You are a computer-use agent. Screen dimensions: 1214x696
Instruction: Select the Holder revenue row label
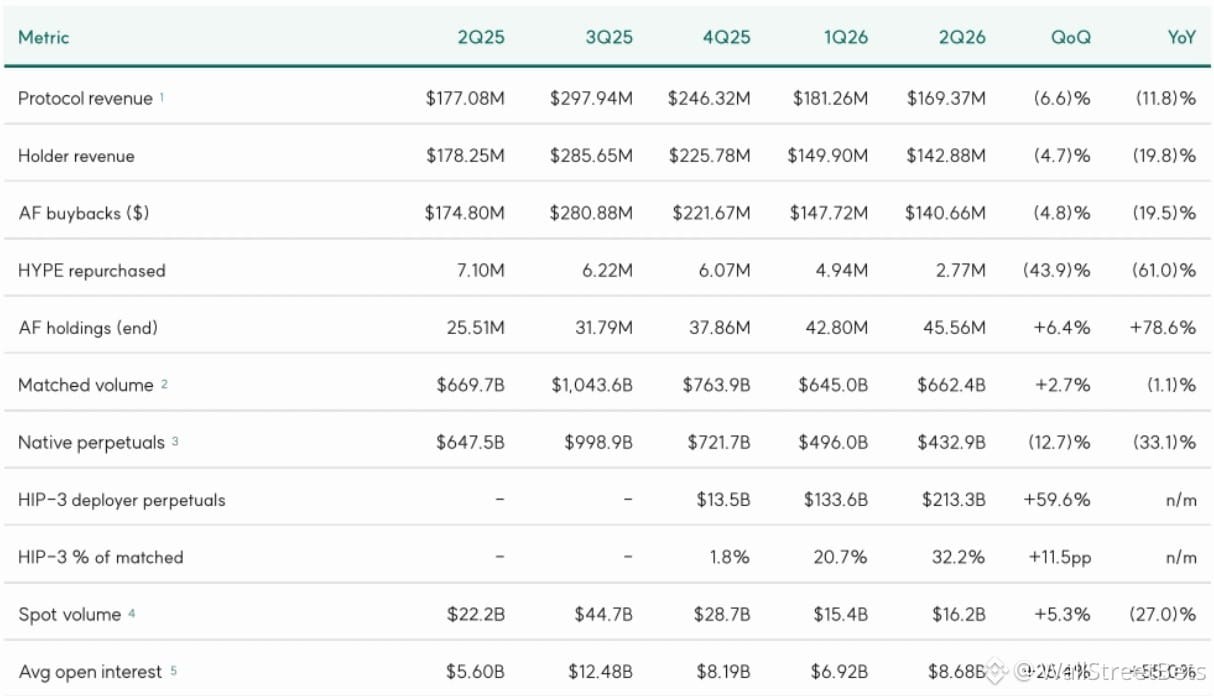coord(76,156)
